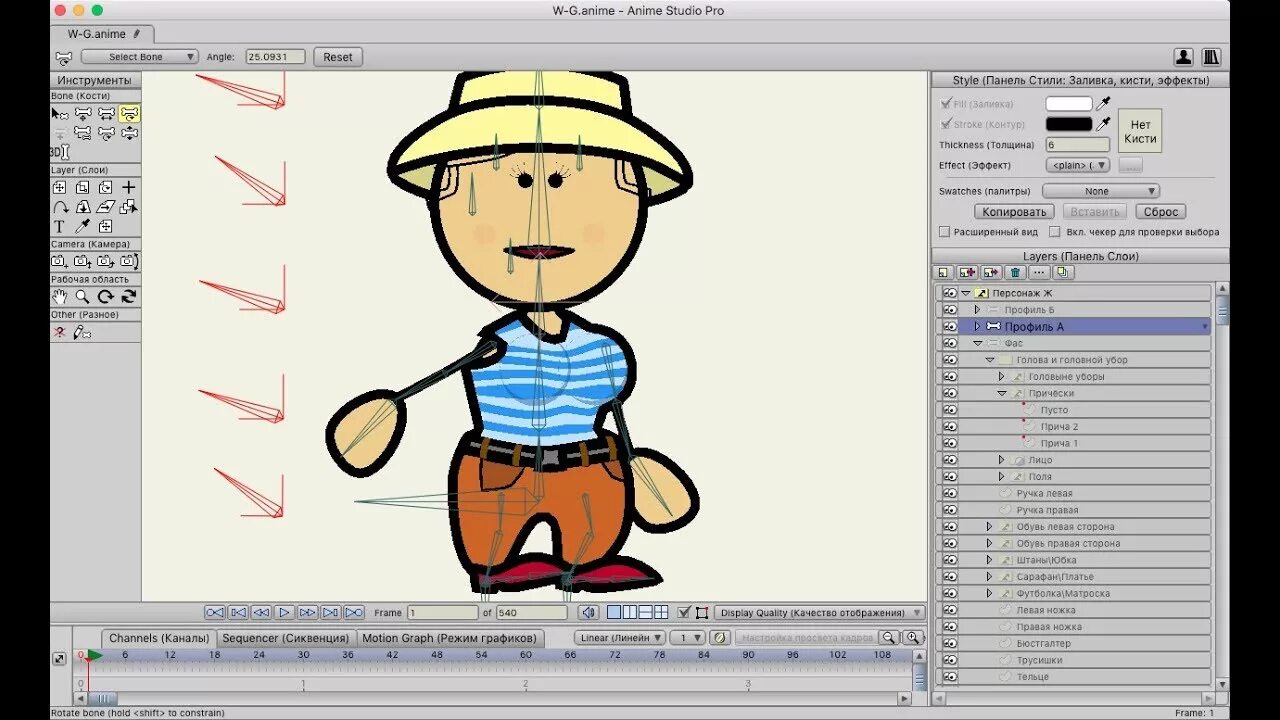Toggle audio mute speaker icon
The image size is (1280, 720).
pyautogui.click(x=589, y=612)
